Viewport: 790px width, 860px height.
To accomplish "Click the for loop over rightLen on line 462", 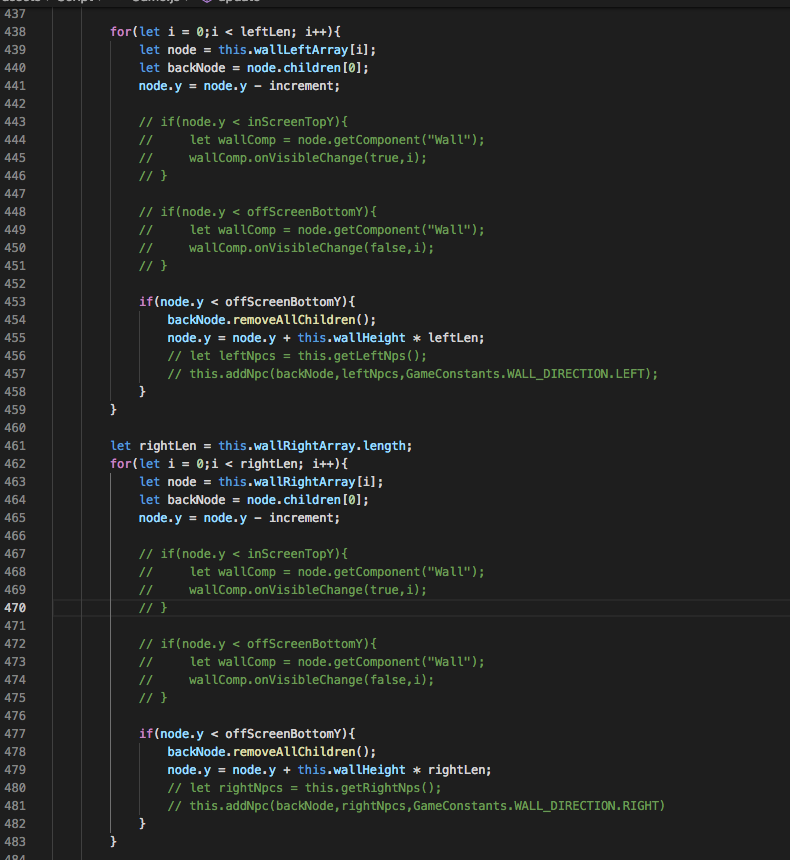I will coord(229,464).
